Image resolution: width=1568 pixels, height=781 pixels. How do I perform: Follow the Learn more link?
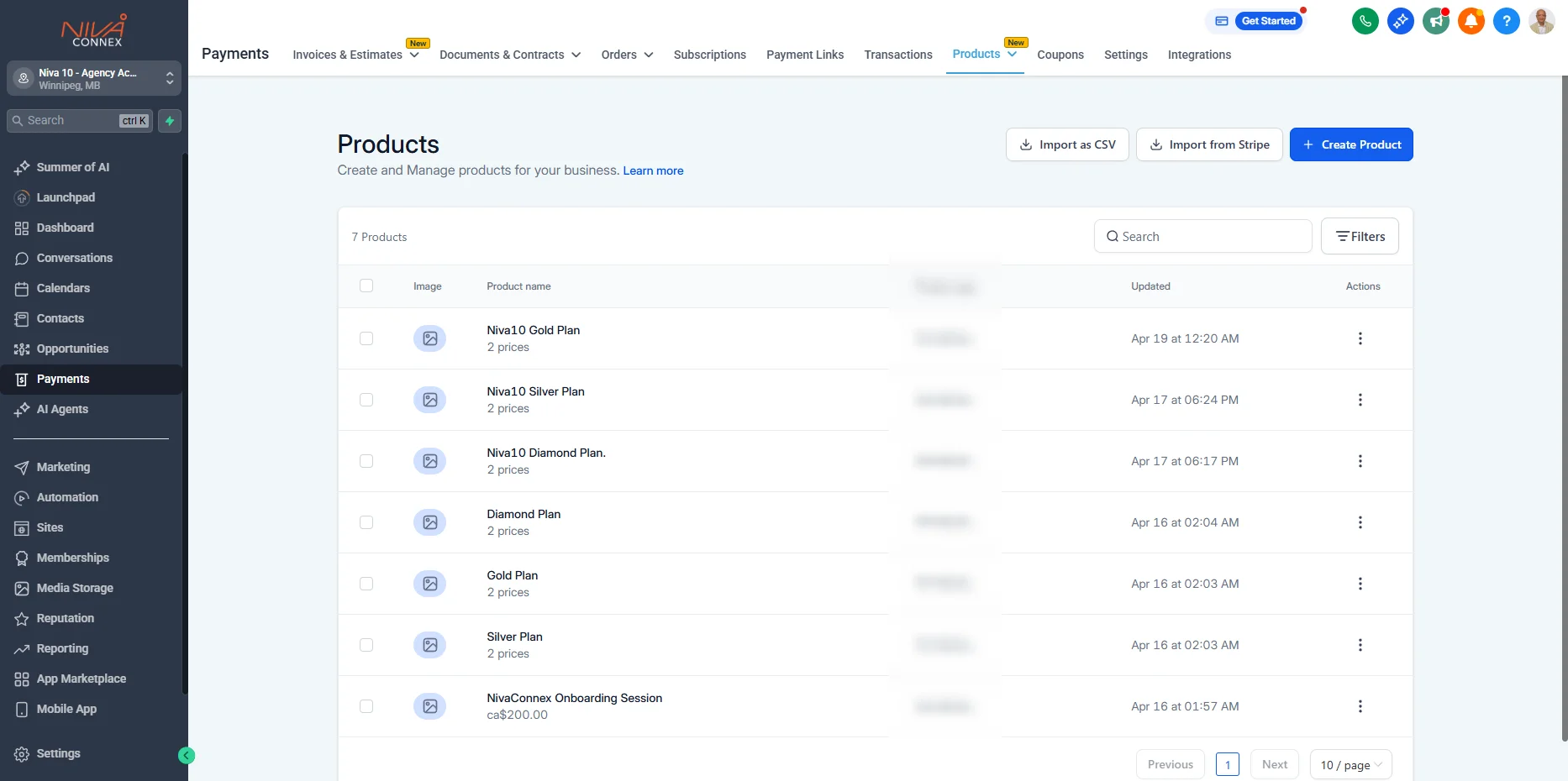click(653, 170)
